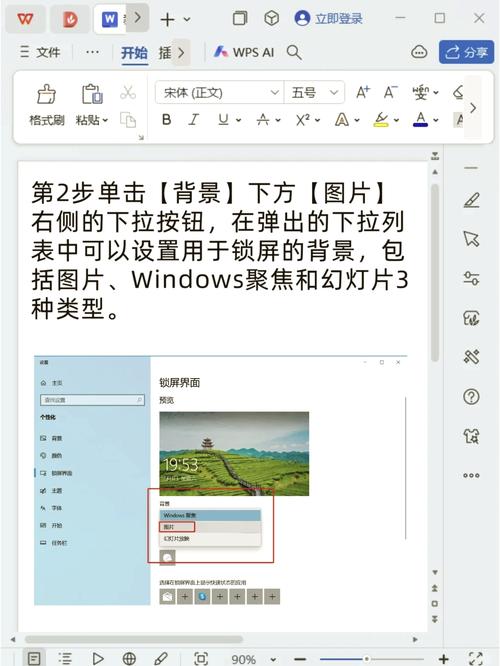Add a new tab with plus
The height and width of the screenshot is (666, 500).
[167, 19]
